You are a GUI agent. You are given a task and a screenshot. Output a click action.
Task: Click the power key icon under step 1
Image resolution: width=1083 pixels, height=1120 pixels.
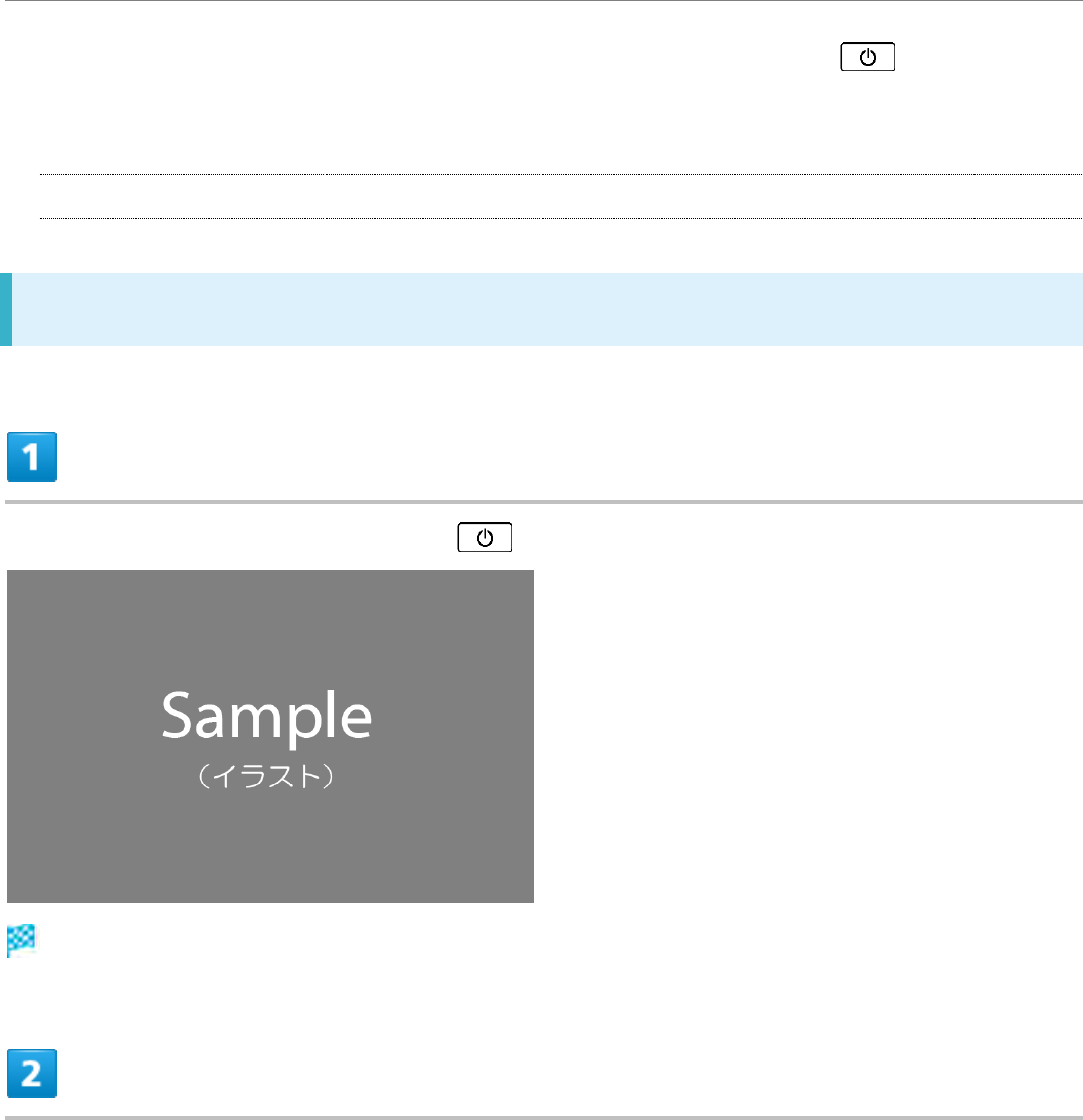485,538
